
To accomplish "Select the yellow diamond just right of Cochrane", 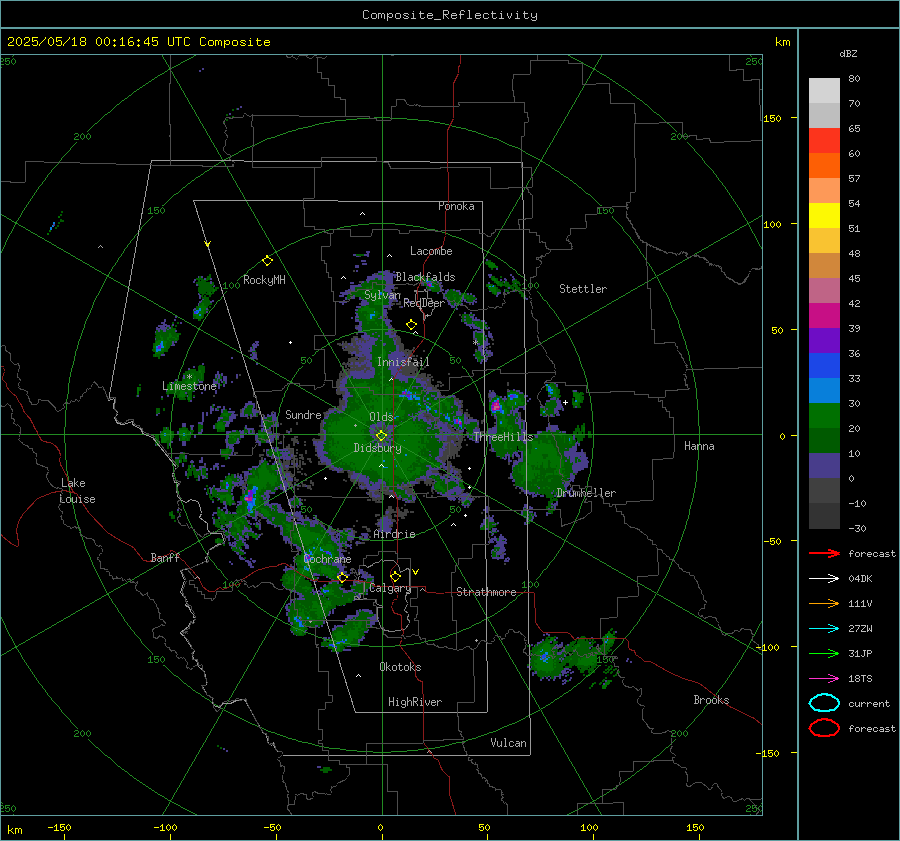I will pyautogui.click(x=343, y=578).
